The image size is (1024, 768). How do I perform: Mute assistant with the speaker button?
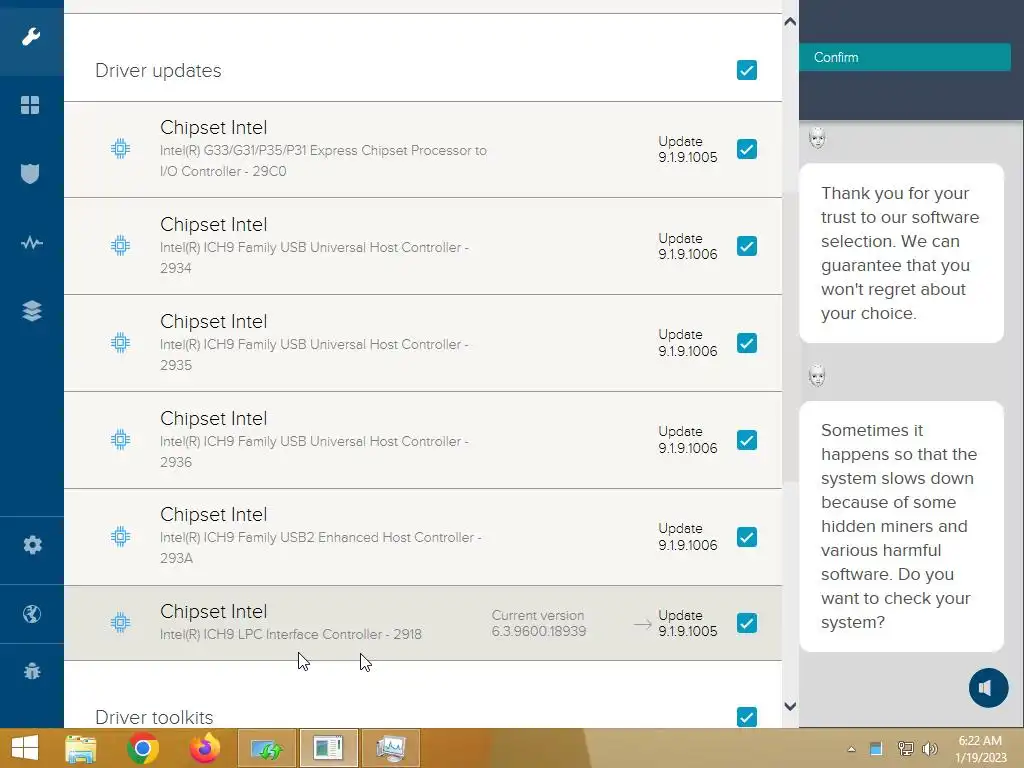tap(988, 688)
